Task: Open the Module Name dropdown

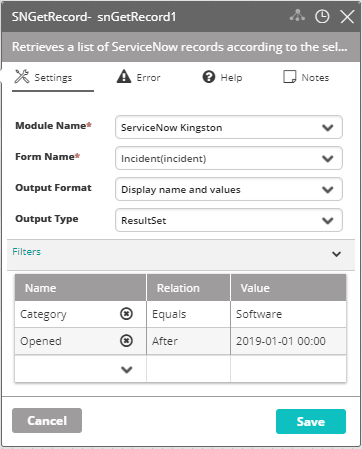Action: 229,127
